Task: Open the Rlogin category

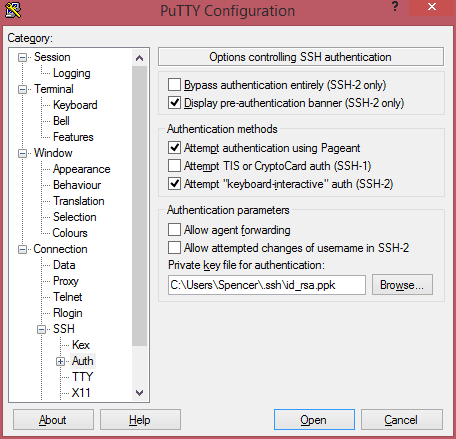Action: [68, 313]
